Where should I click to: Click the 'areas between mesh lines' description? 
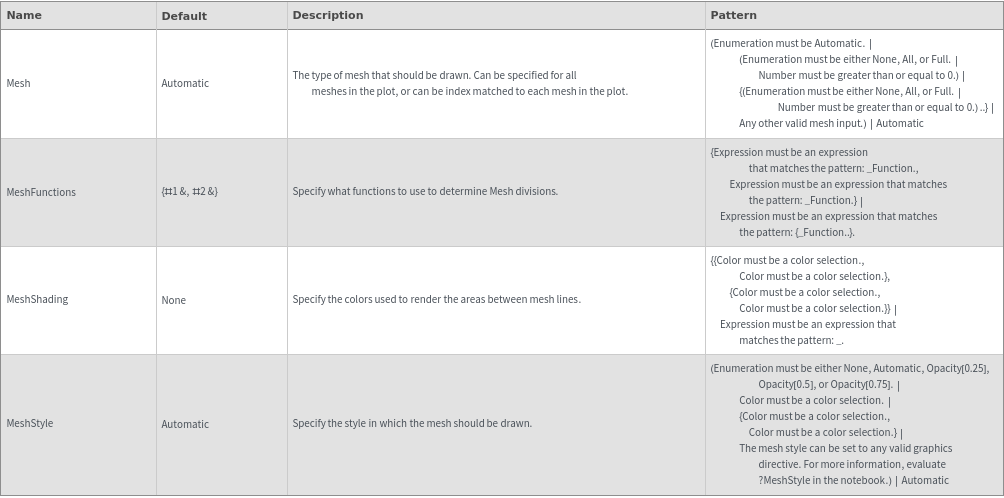click(436, 299)
